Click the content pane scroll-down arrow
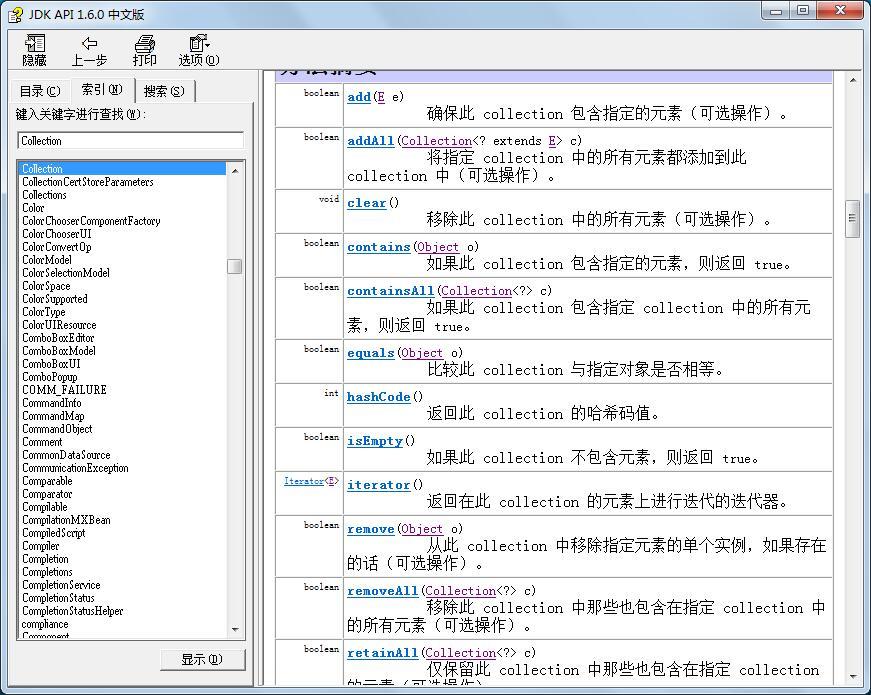Viewport: 871px width, 695px height. [853, 677]
